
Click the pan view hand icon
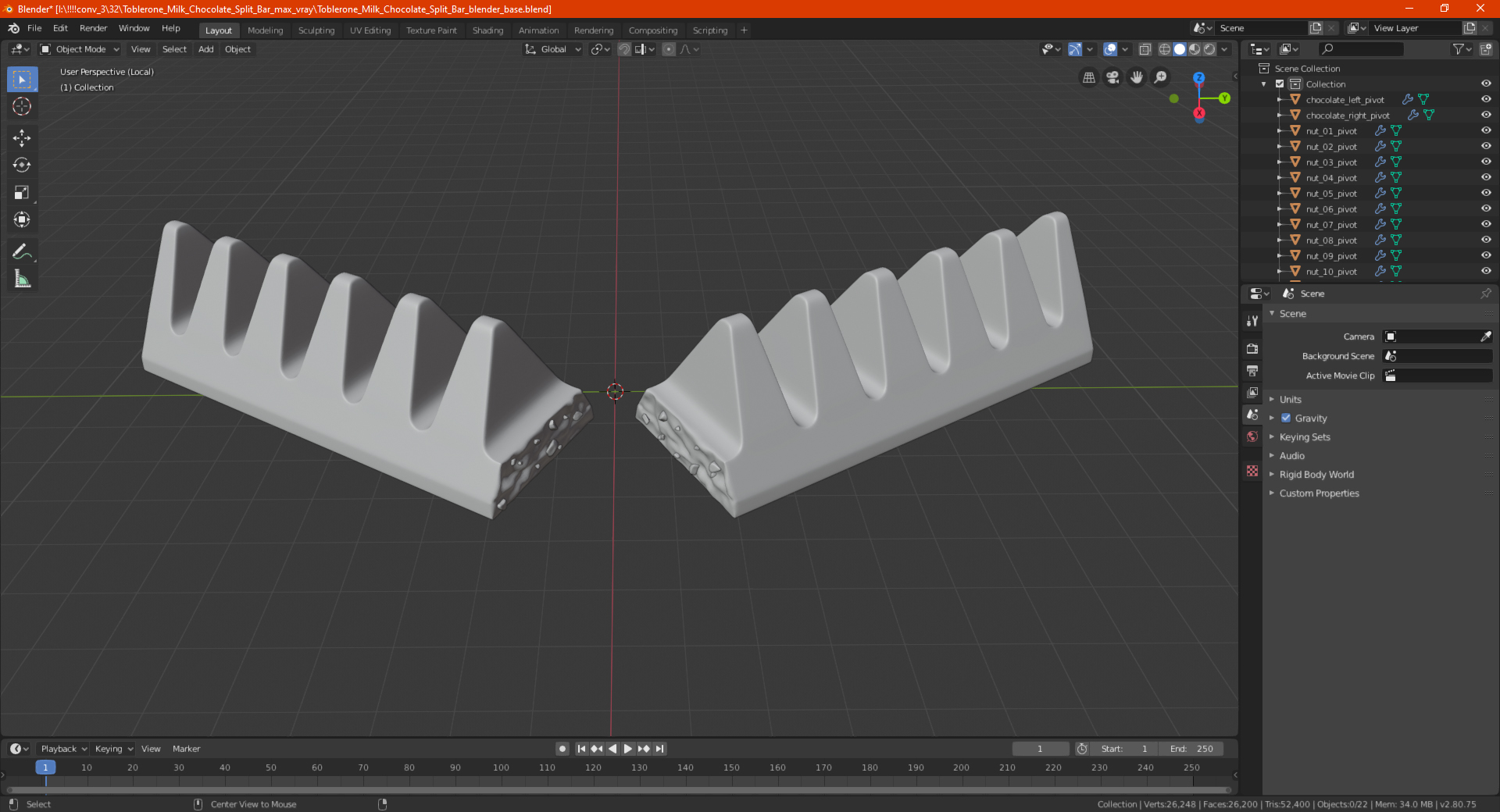coord(1137,77)
